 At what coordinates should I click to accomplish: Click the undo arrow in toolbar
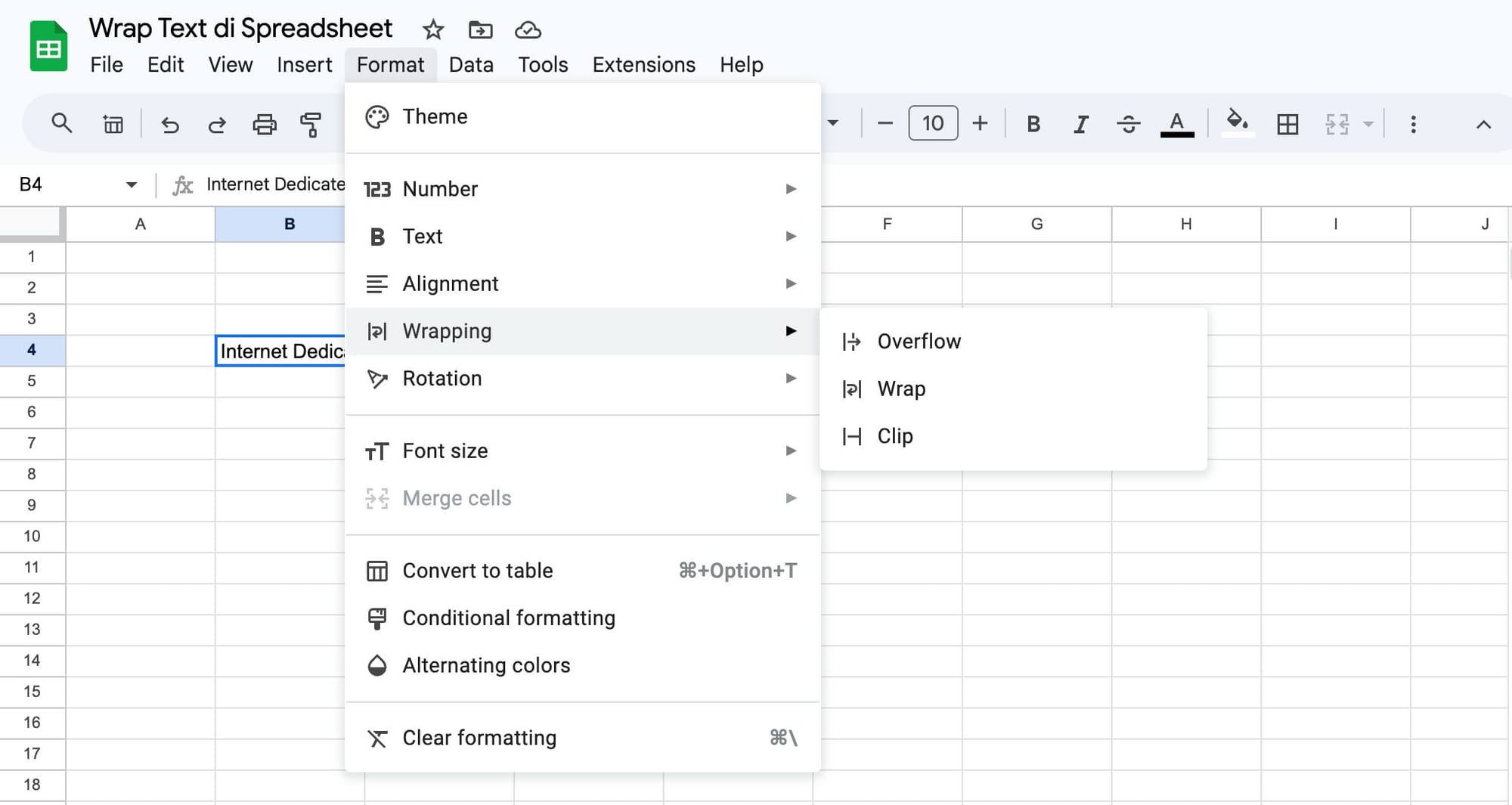tap(170, 124)
